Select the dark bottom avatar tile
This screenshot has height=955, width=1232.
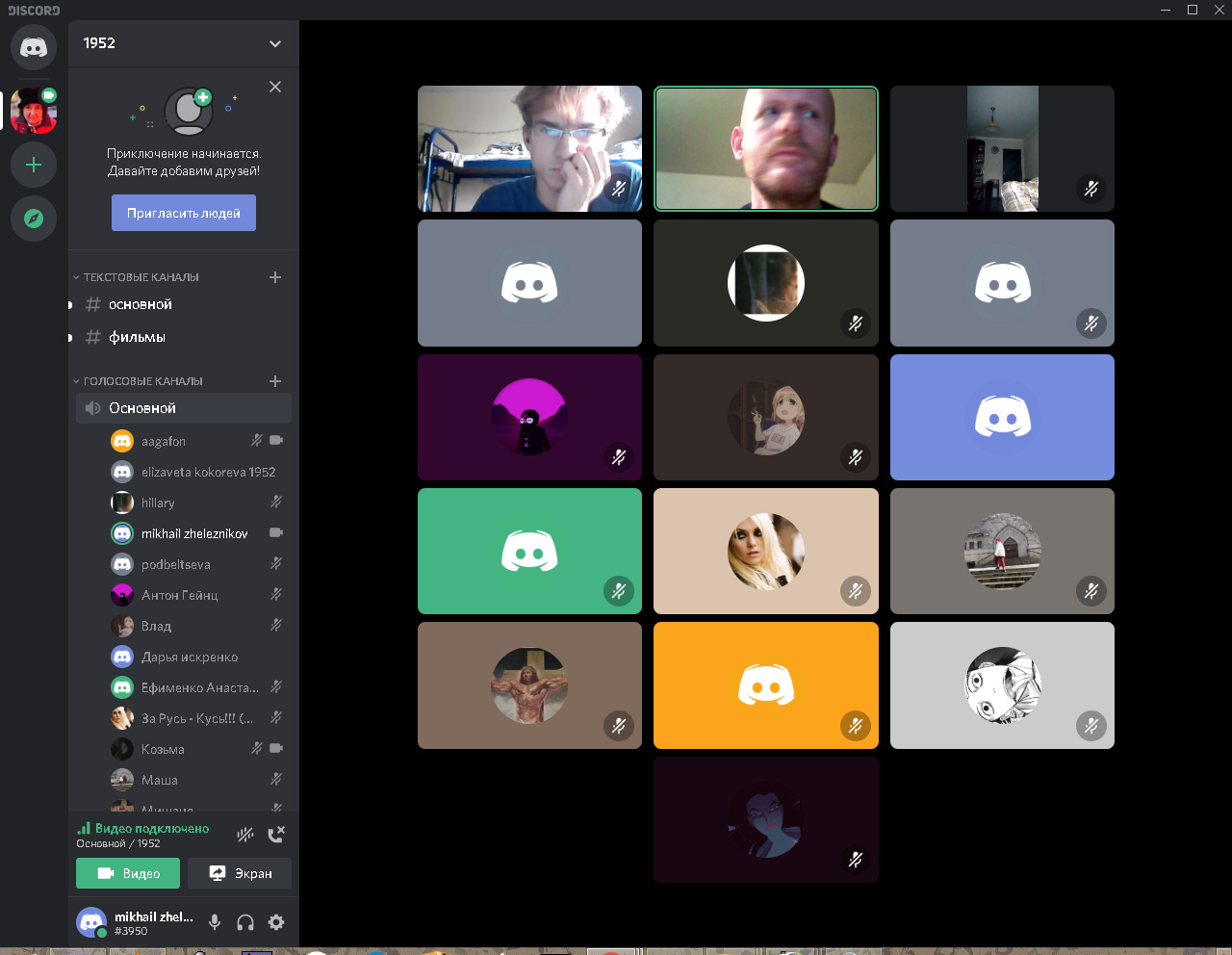point(766,819)
